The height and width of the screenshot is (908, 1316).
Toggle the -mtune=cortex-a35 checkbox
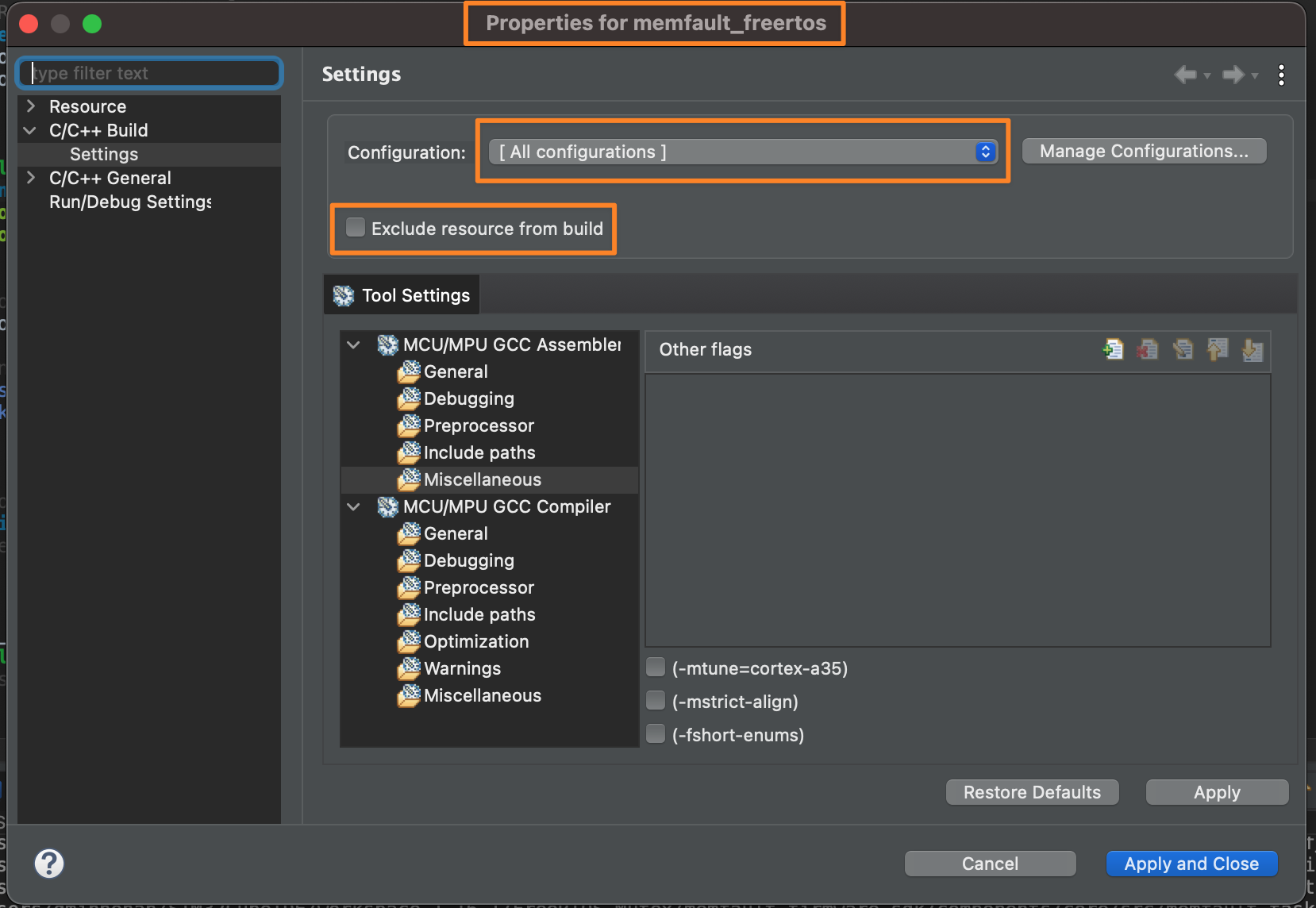pyautogui.click(x=656, y=668)
